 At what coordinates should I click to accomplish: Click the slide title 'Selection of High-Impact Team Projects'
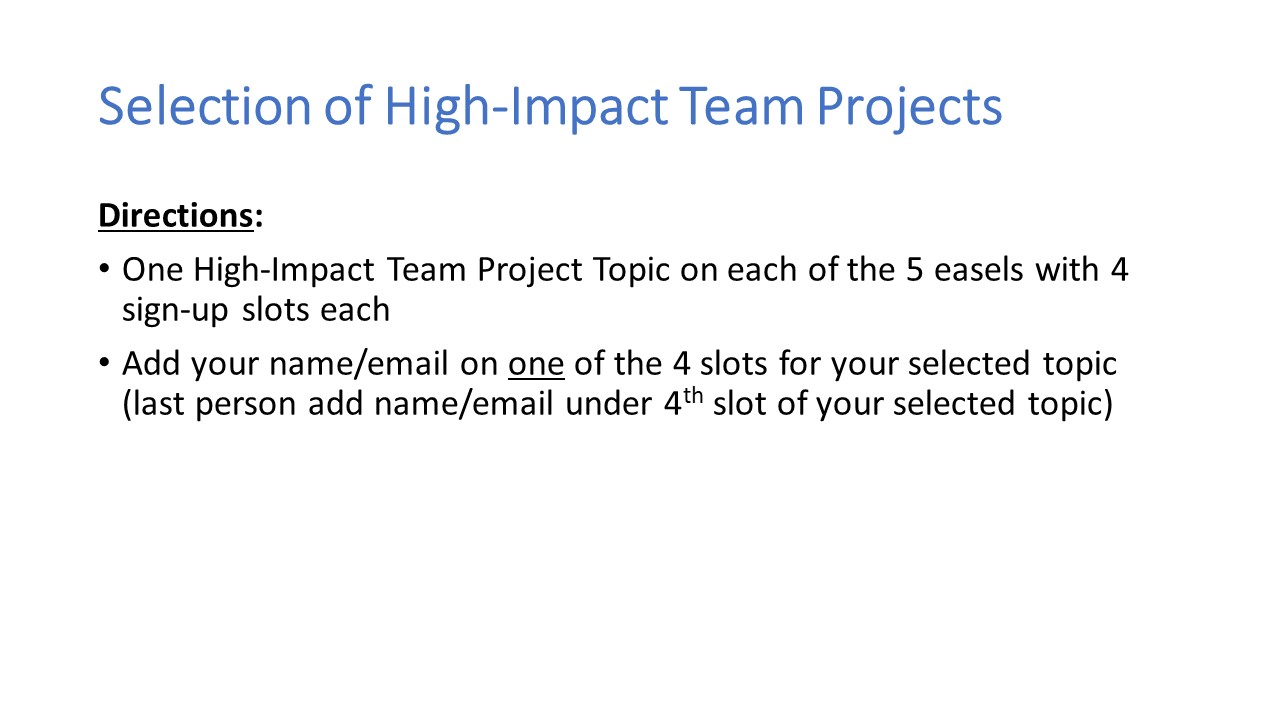(x=550, y=108)
